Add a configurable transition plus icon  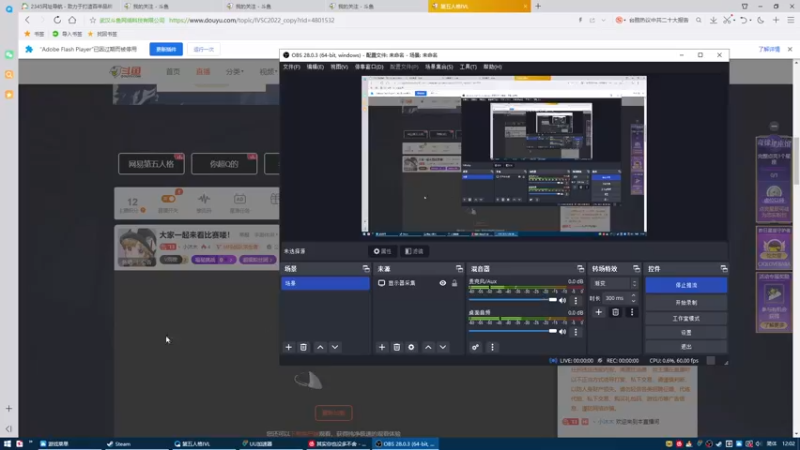pos(598,312)
